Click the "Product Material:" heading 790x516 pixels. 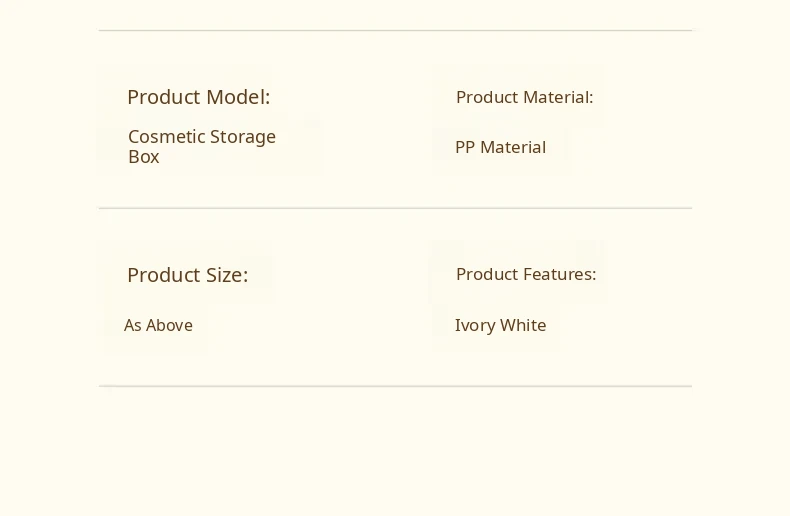click(524, 97)
